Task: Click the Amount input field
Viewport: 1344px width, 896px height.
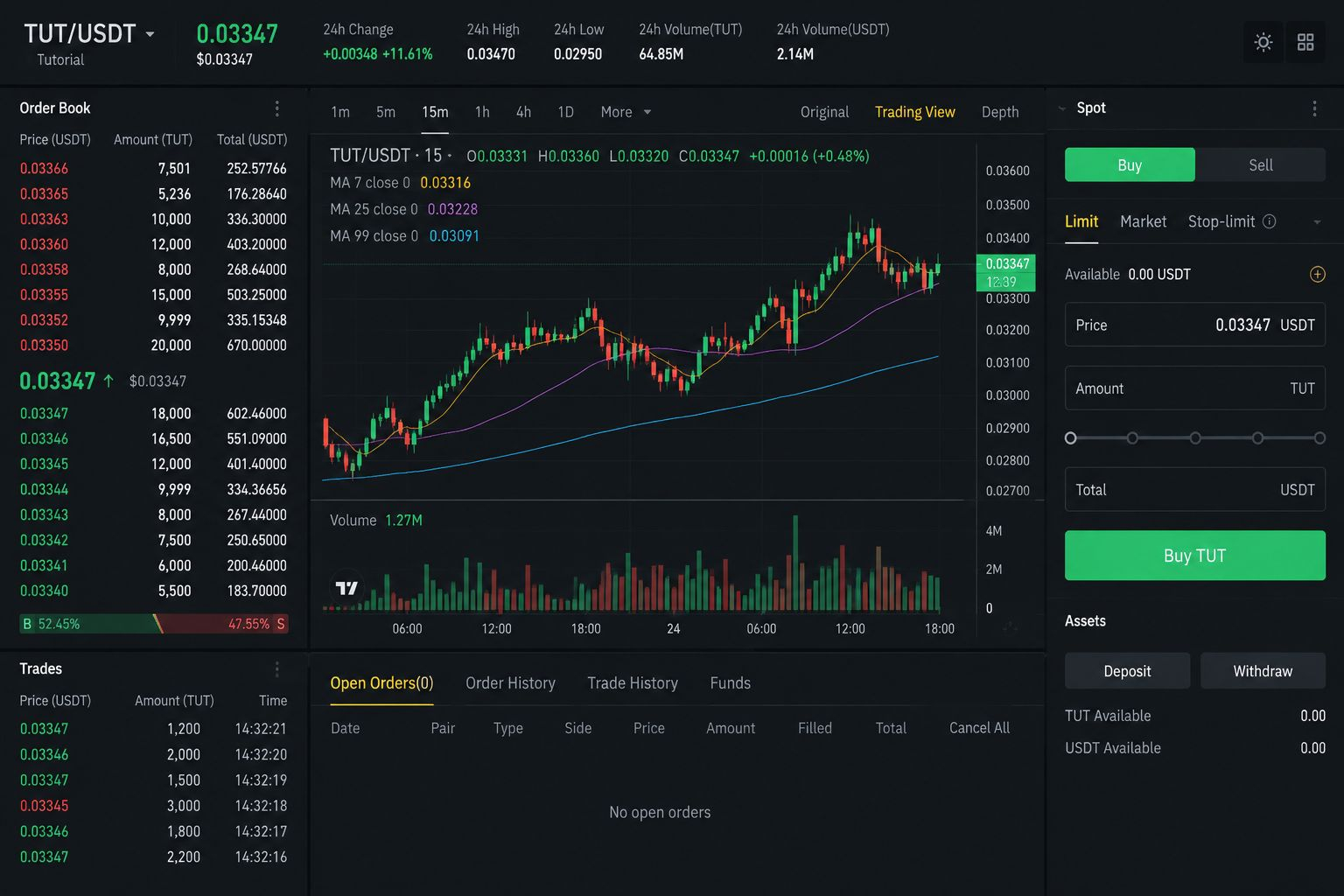Action: click(x=1195, y=388)
